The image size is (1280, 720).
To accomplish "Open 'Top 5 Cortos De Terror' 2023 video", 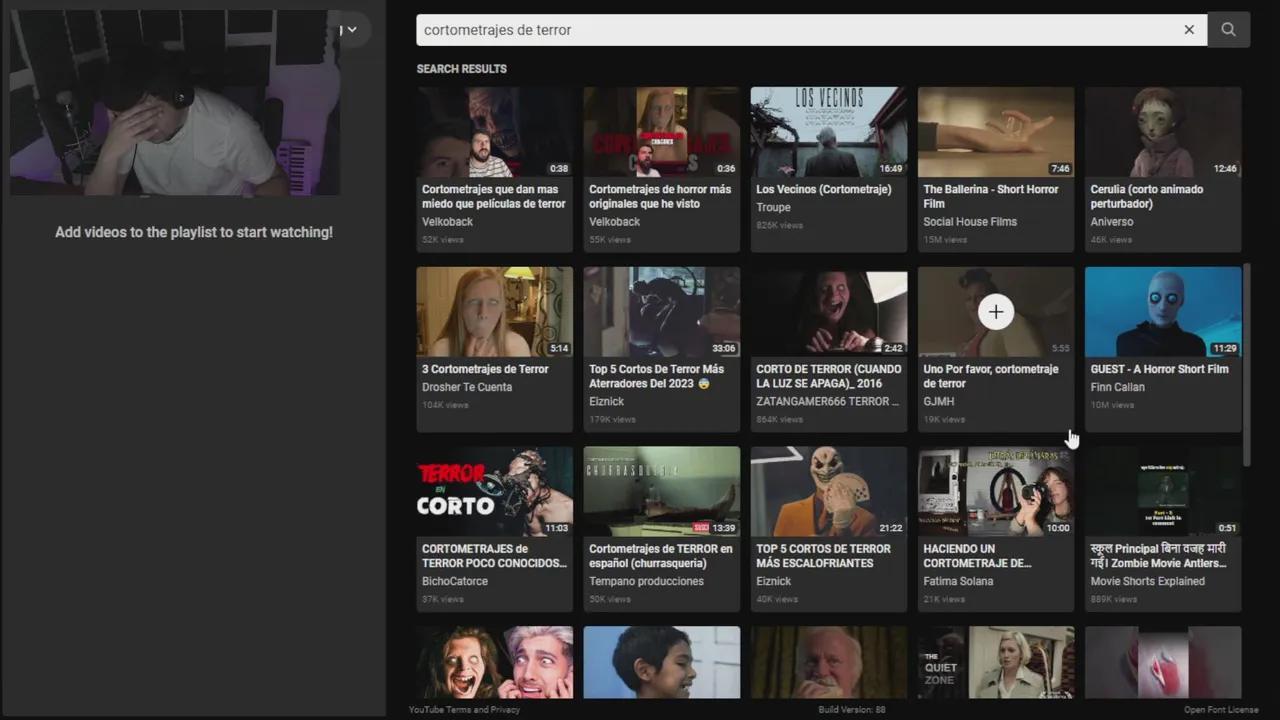I will coord(662,312).
